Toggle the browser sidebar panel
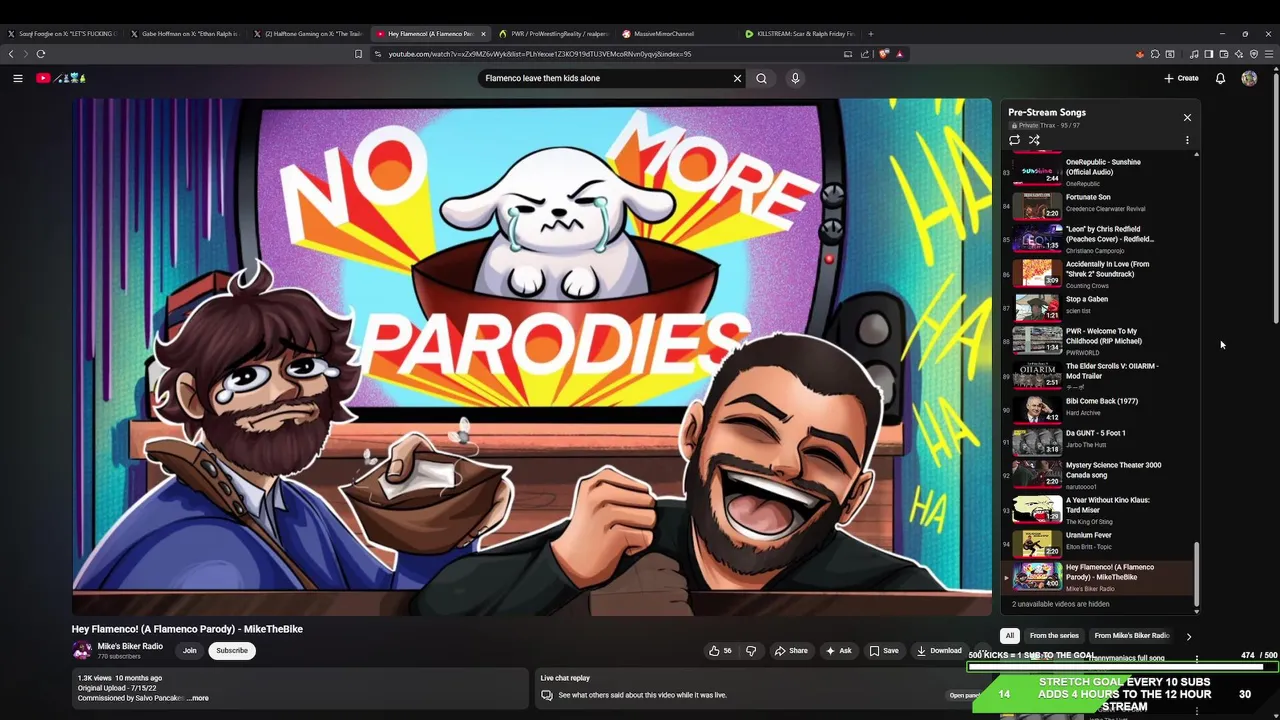This screenshot has width=1280, height=720. click(1208, 54)
